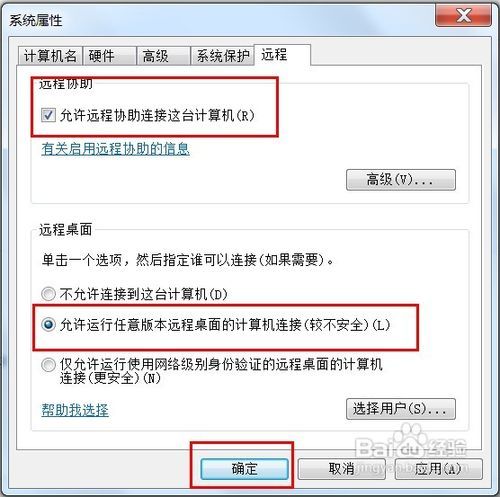Screen dimensions: 500x497
Task: Open the 硬件 tab
Action: tap(109, 56)
